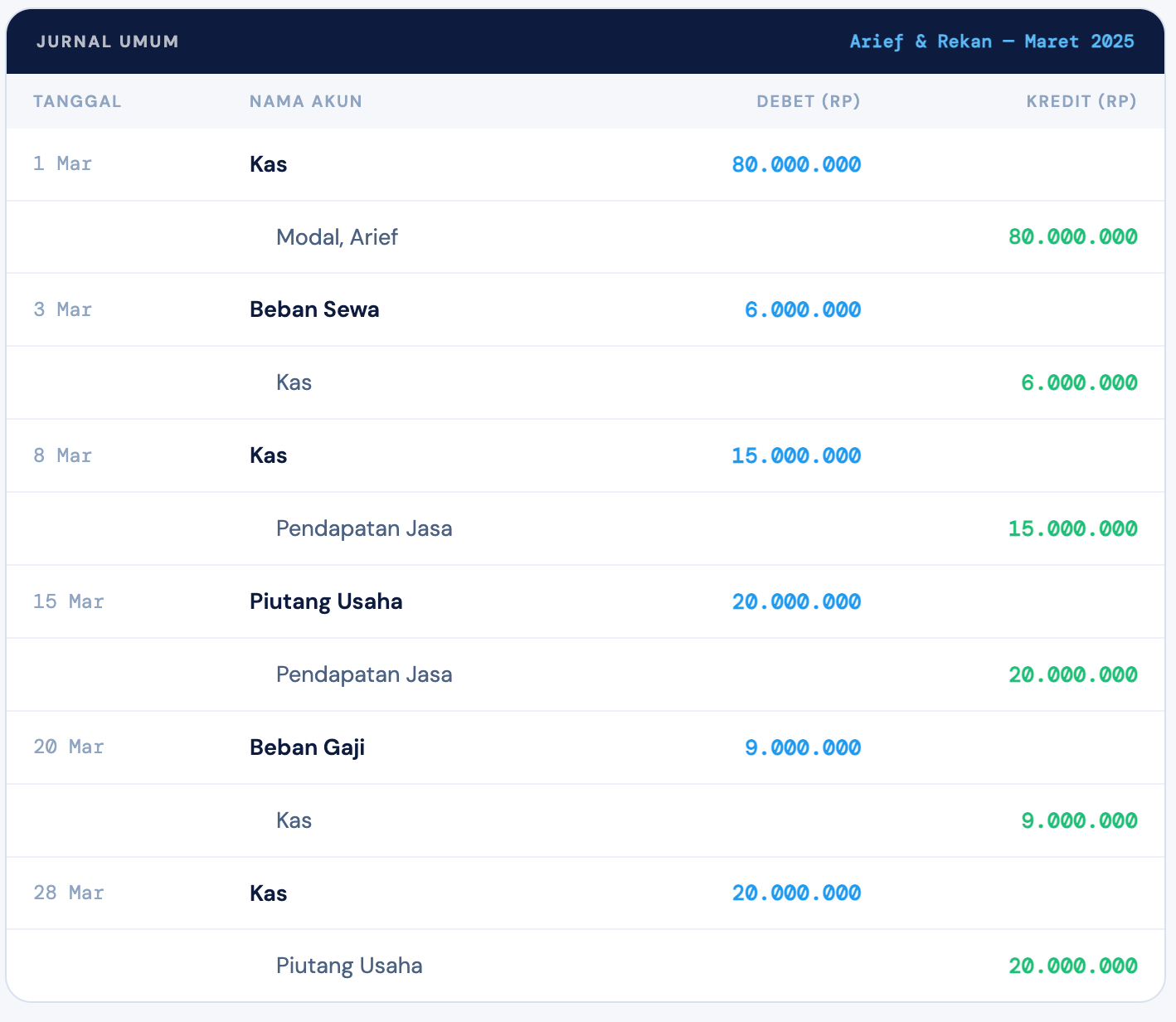The height and width of the screenshot is (1022, 1176).
Task: Select the Arief & Rekan — Maret 2025 label
Action: (x=991, y=41)
